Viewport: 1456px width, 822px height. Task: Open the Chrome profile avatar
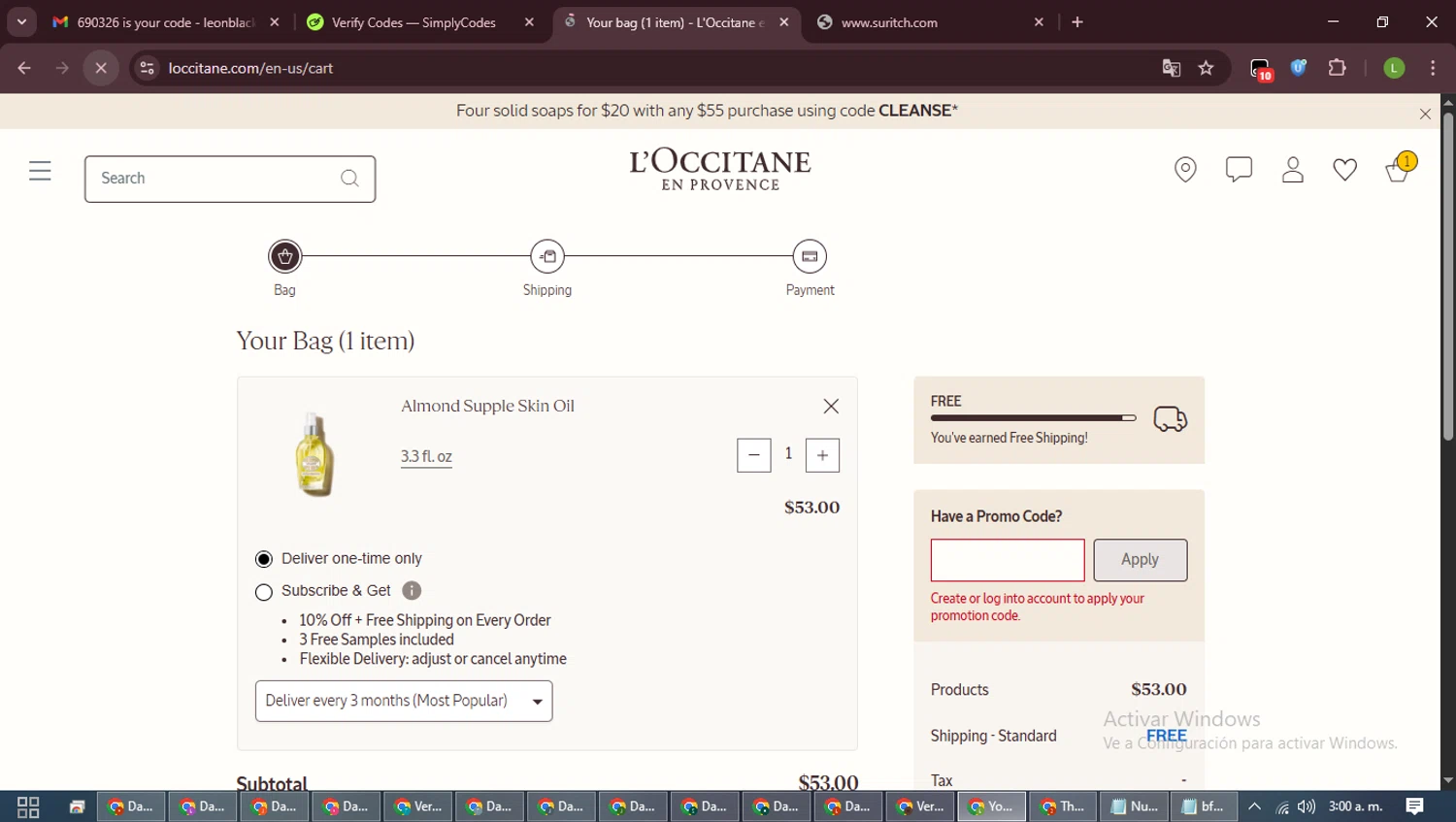pos(1394,68)
